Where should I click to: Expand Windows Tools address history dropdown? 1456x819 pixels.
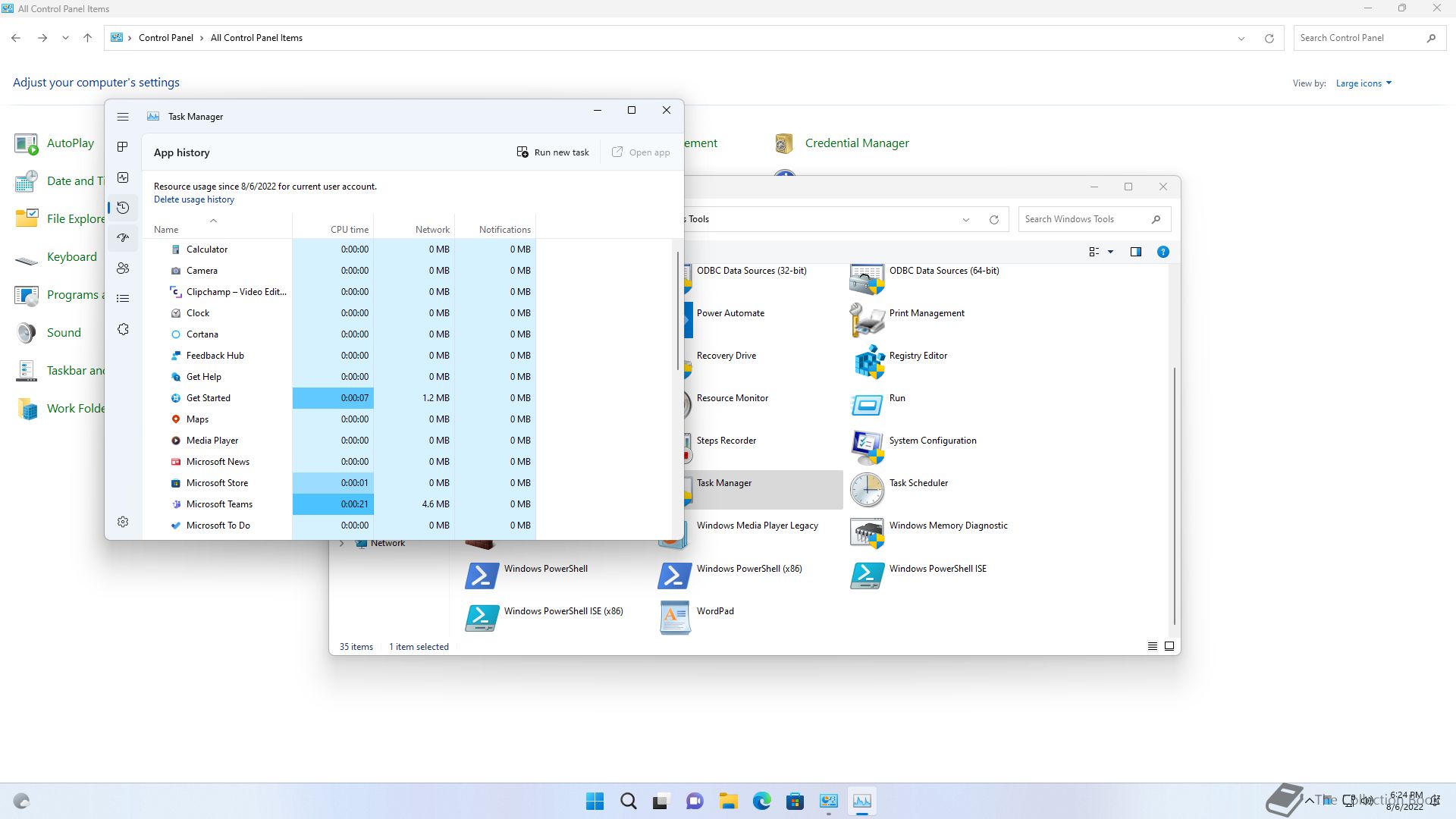click(x=966, y=220)
